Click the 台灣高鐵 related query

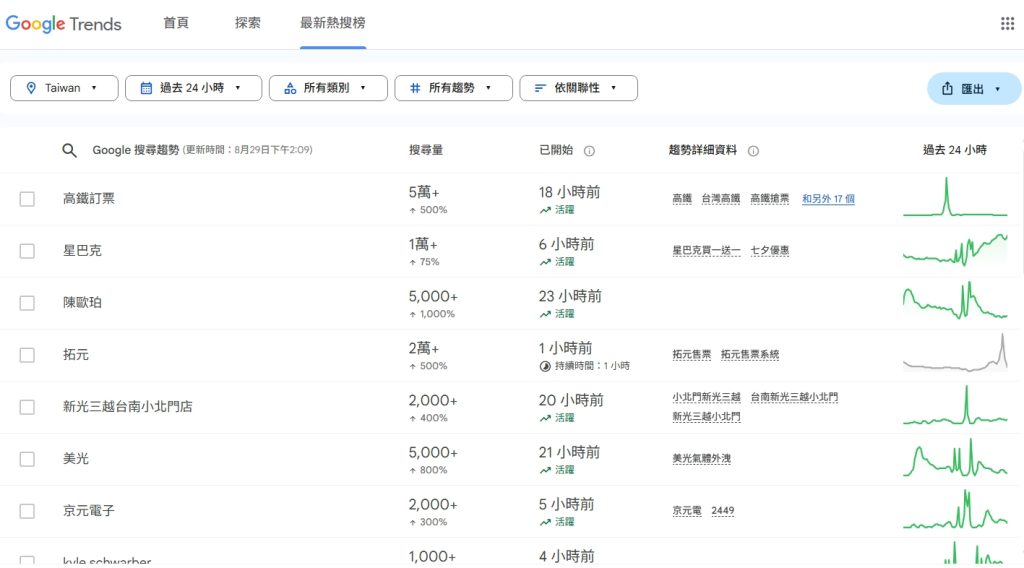click(x=721, y=198)
